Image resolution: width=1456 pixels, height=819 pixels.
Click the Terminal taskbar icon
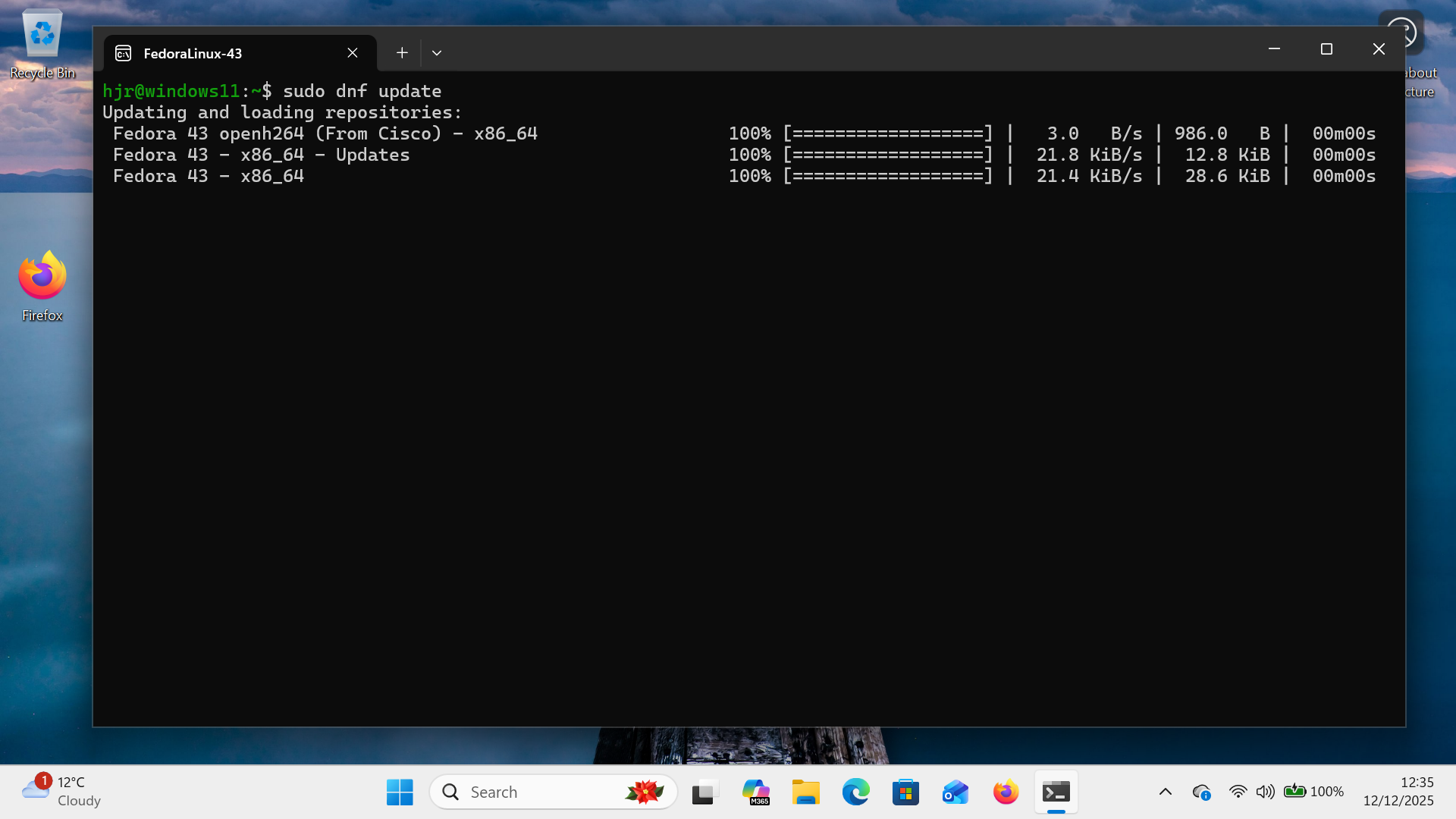point(1056,792)
